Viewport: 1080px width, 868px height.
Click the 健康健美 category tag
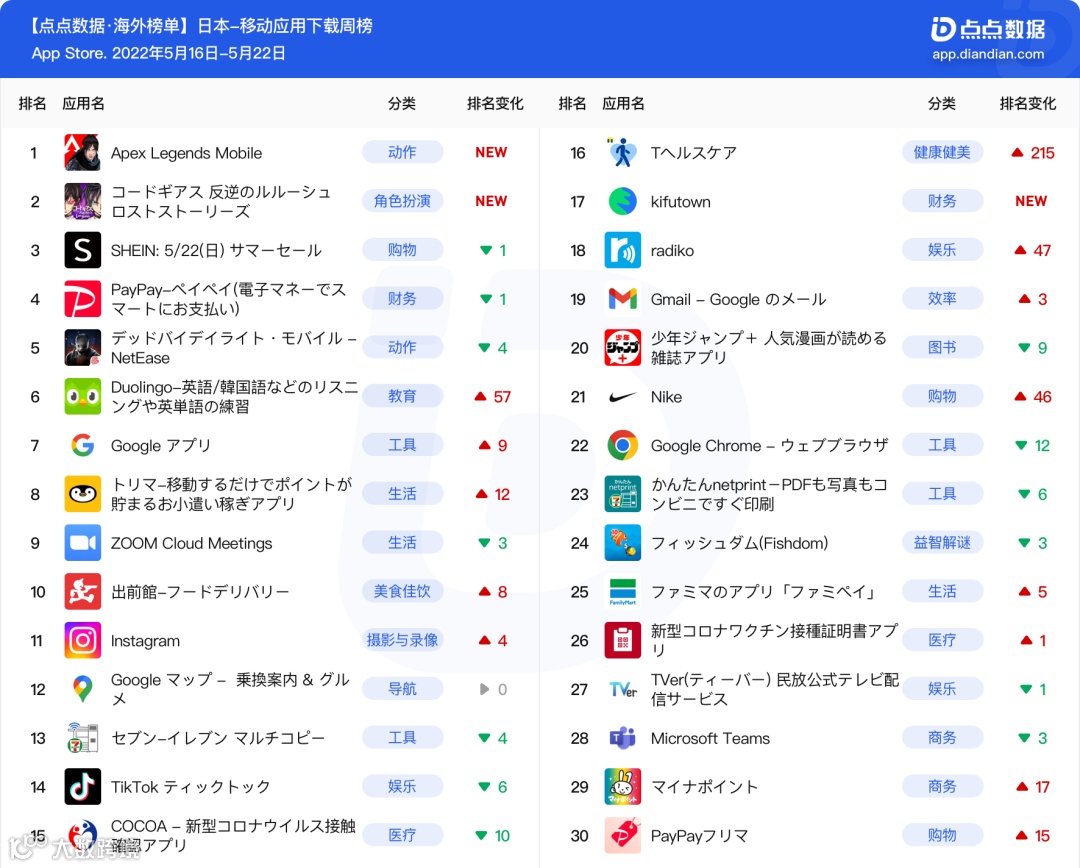pyautogui.click(x=942, y=152)
